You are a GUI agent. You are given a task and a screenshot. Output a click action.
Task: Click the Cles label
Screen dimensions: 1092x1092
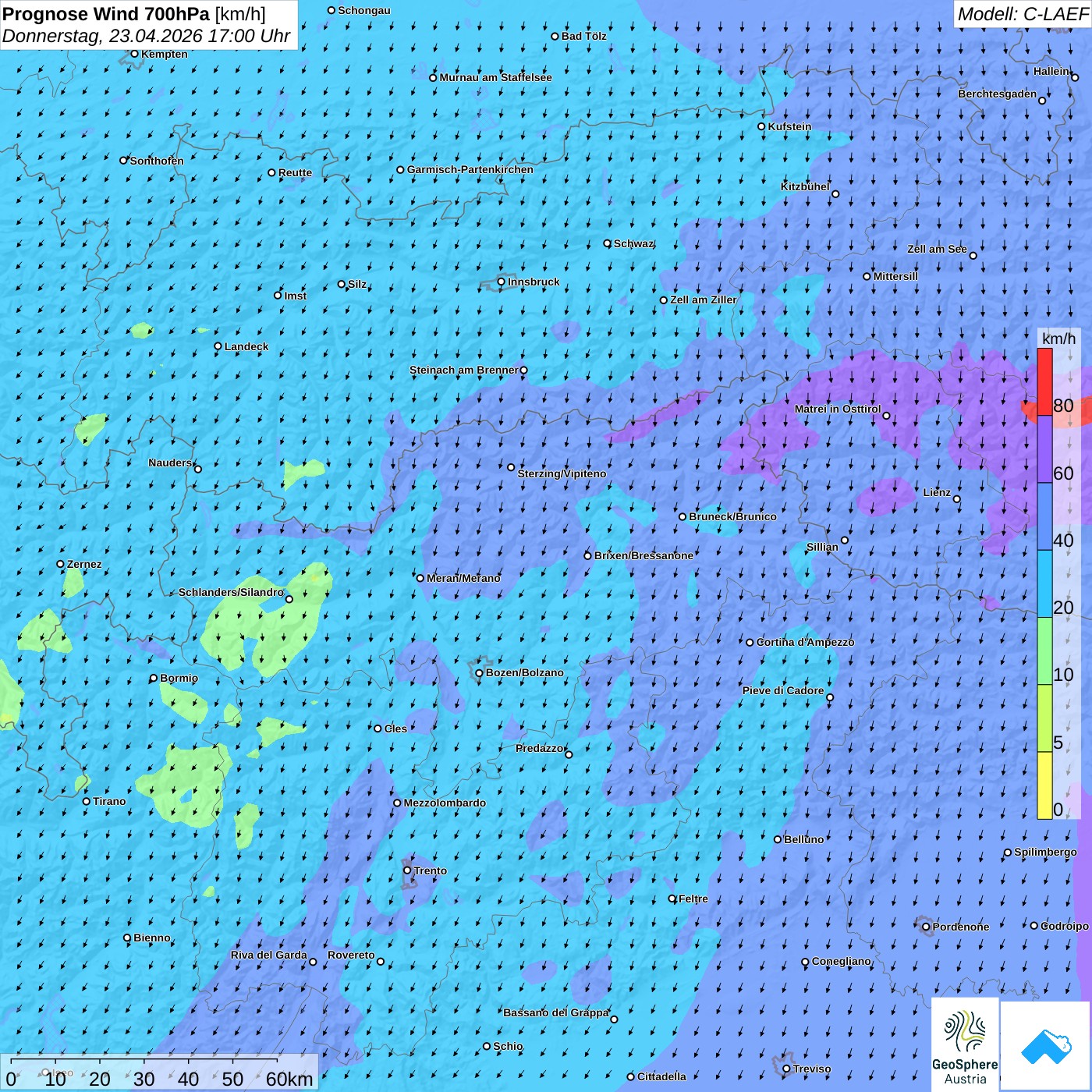point(395,729)
